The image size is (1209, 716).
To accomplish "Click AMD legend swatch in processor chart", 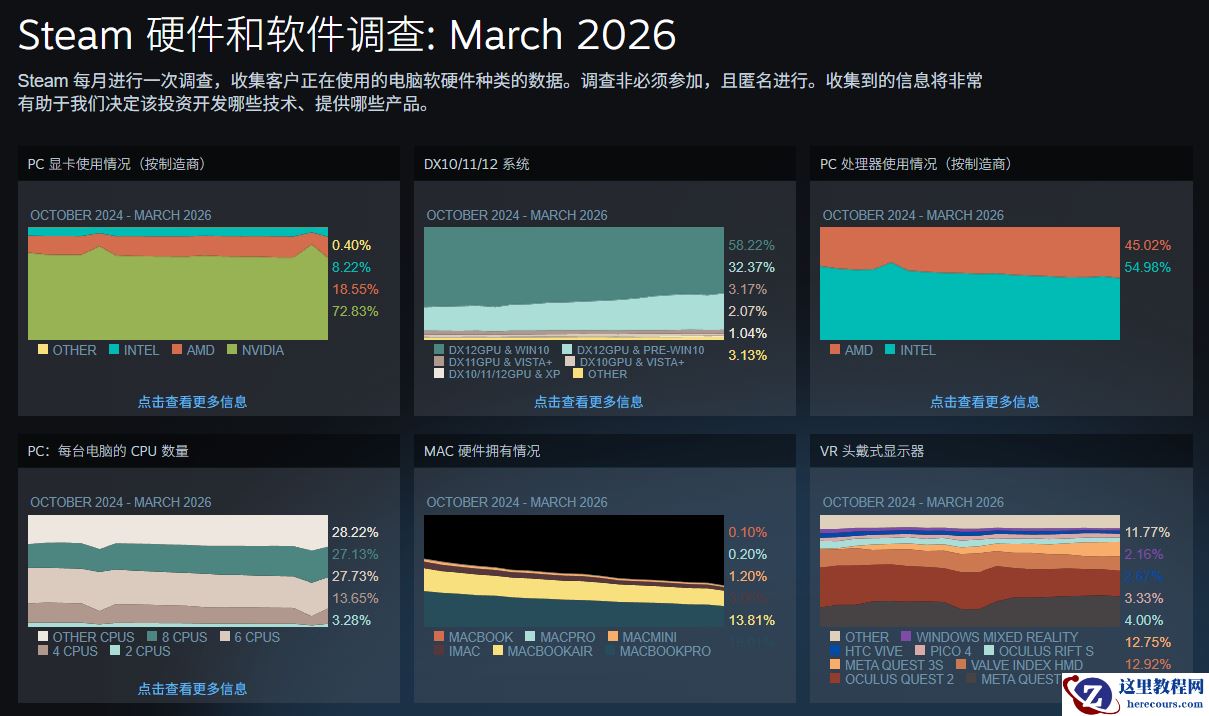I will click(834, 350).
